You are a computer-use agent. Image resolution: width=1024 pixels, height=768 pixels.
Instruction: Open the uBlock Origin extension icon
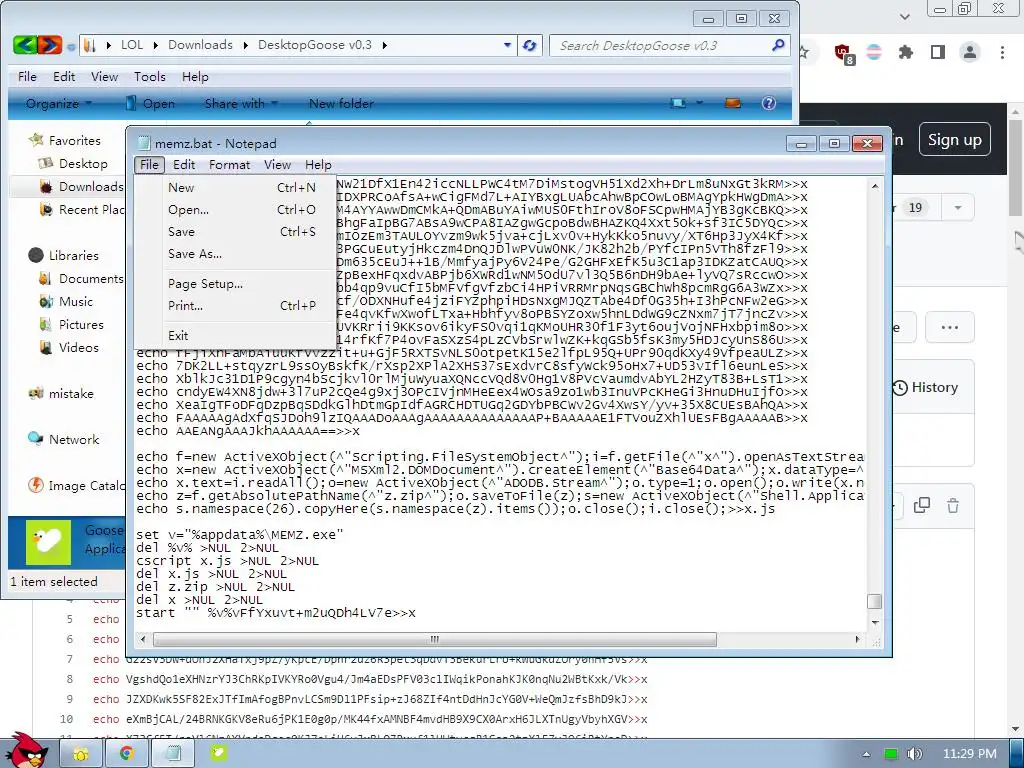coord(843,53)
